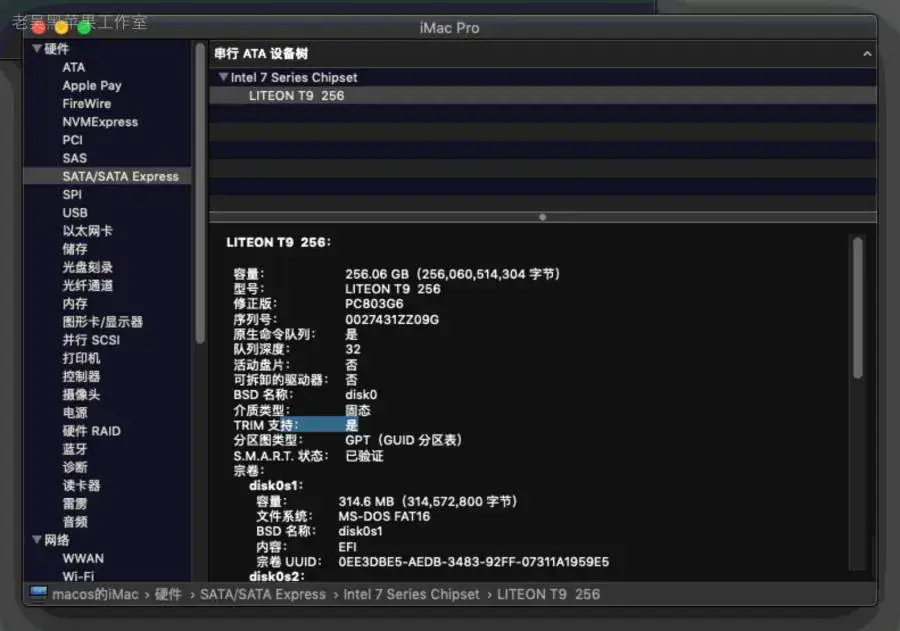
Task: Select 蓝牙 in the sidebar
Action: tap(75, 449)
